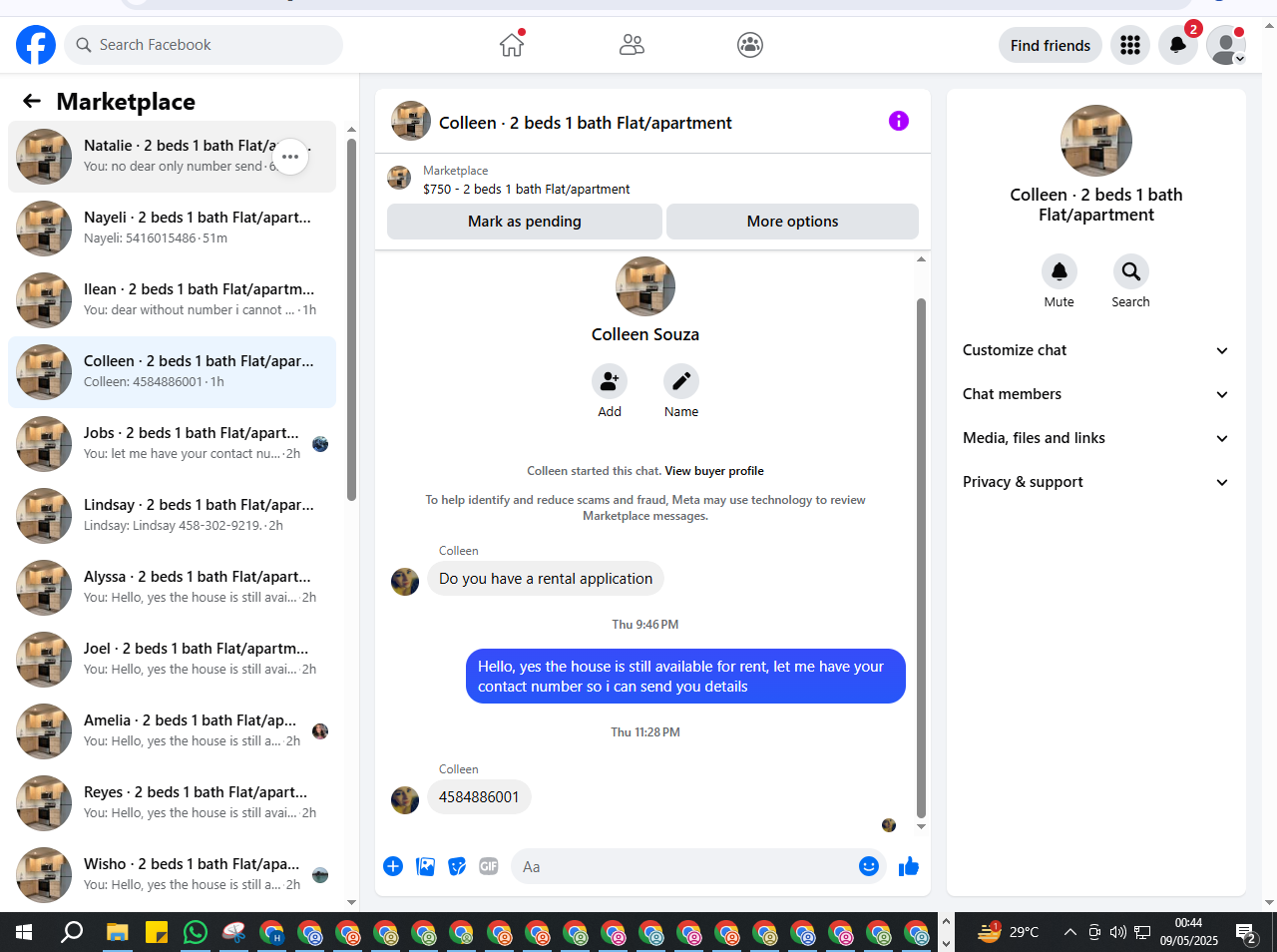Expand Privacy & support section
1277x952 pixels.
[x=1095, y=482]
